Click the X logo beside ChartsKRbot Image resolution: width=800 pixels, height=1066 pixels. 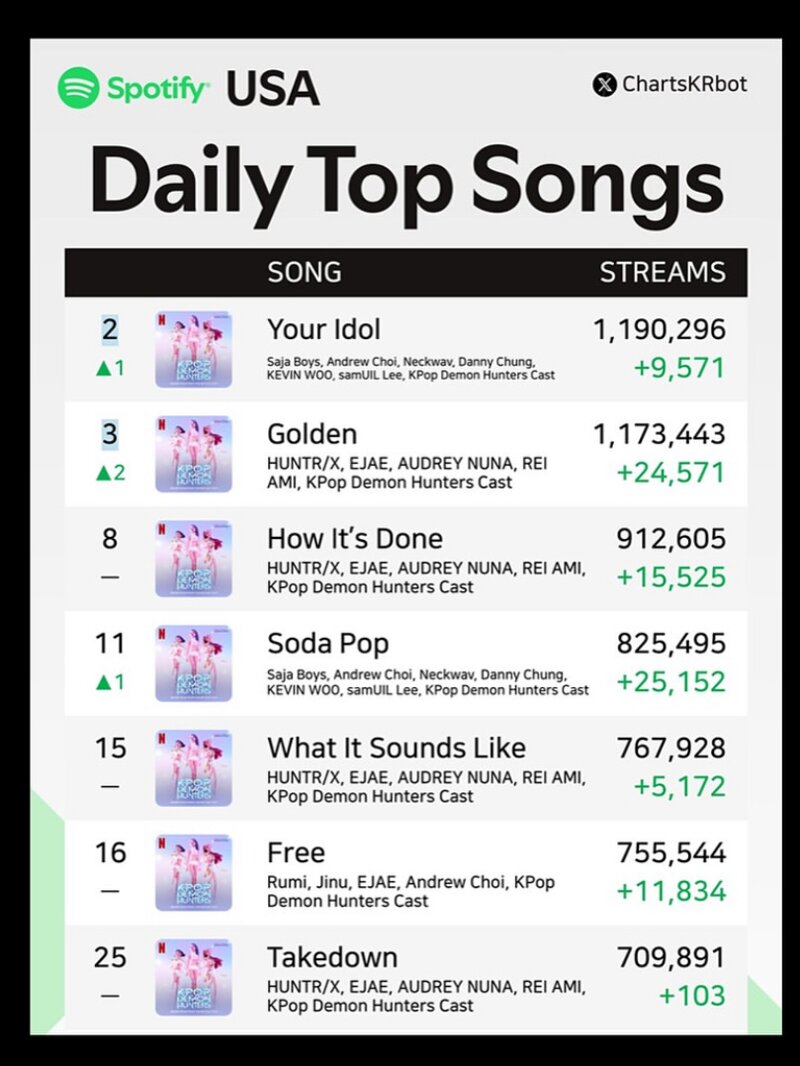click(x=604, y=85)
